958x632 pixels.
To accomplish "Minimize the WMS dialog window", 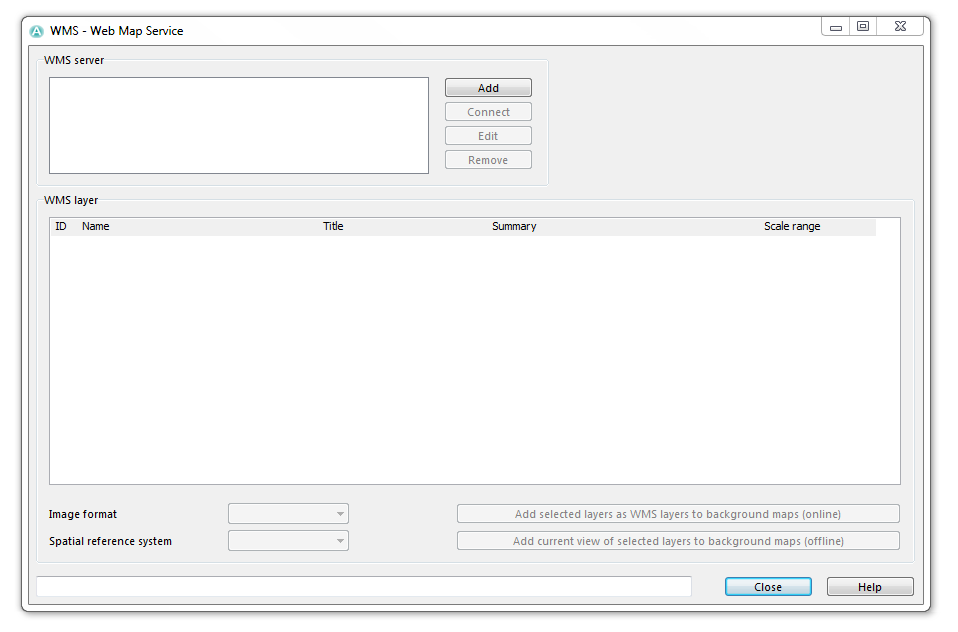I will click(835, 27).
